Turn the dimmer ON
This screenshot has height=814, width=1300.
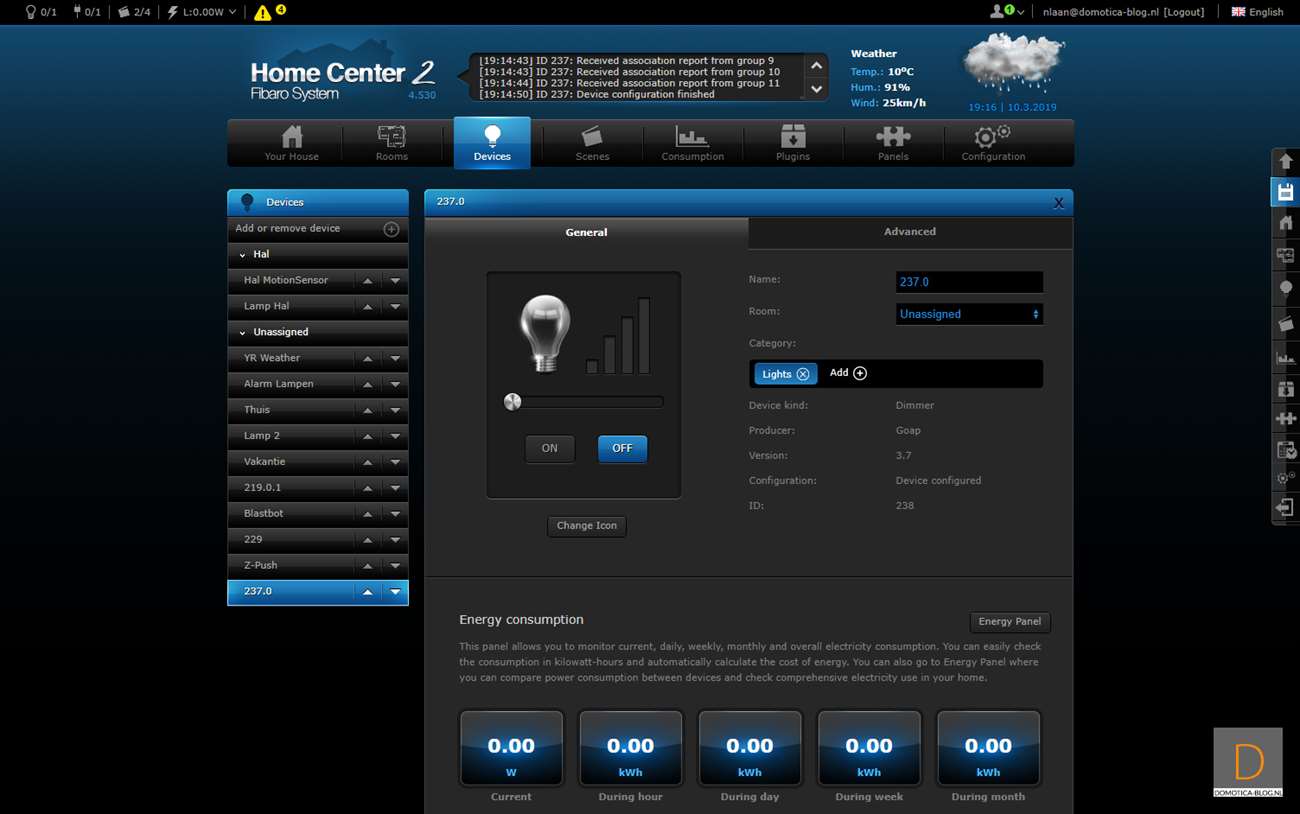[550, 449]
